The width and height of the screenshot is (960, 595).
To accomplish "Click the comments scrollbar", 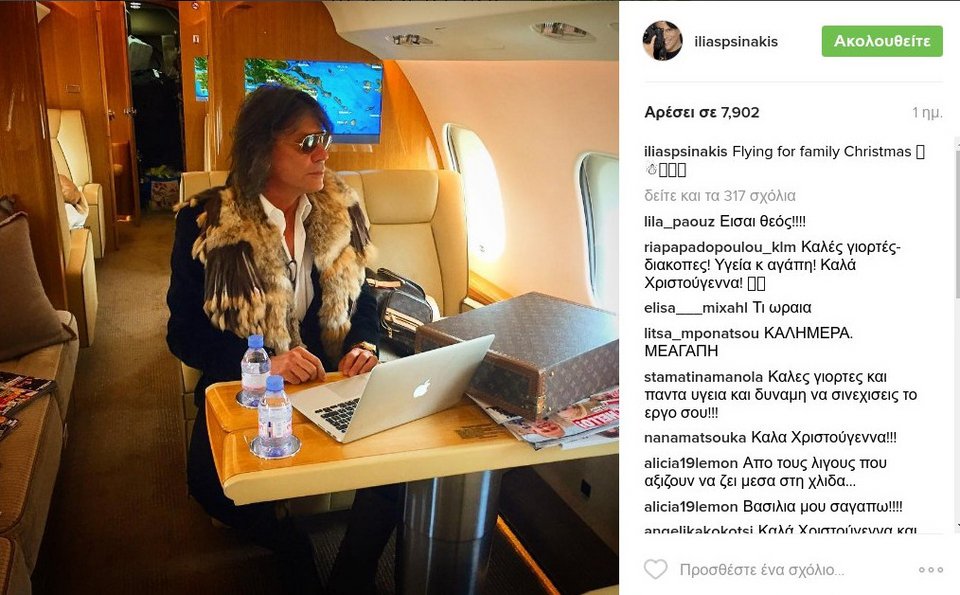I will tap(958, 334).
